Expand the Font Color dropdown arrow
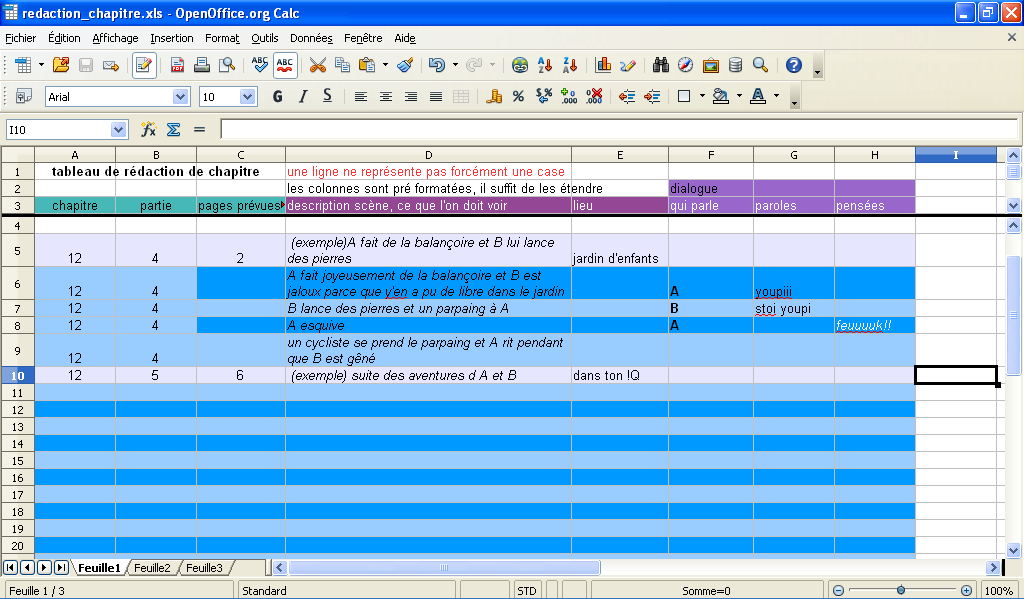The height and width of the screenshot is (599, 1024). (776, 97)
